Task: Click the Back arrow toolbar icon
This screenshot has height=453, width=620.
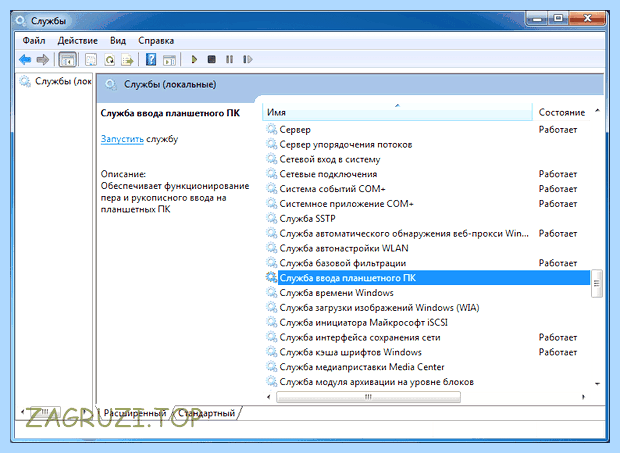Action: click(25, 60)
